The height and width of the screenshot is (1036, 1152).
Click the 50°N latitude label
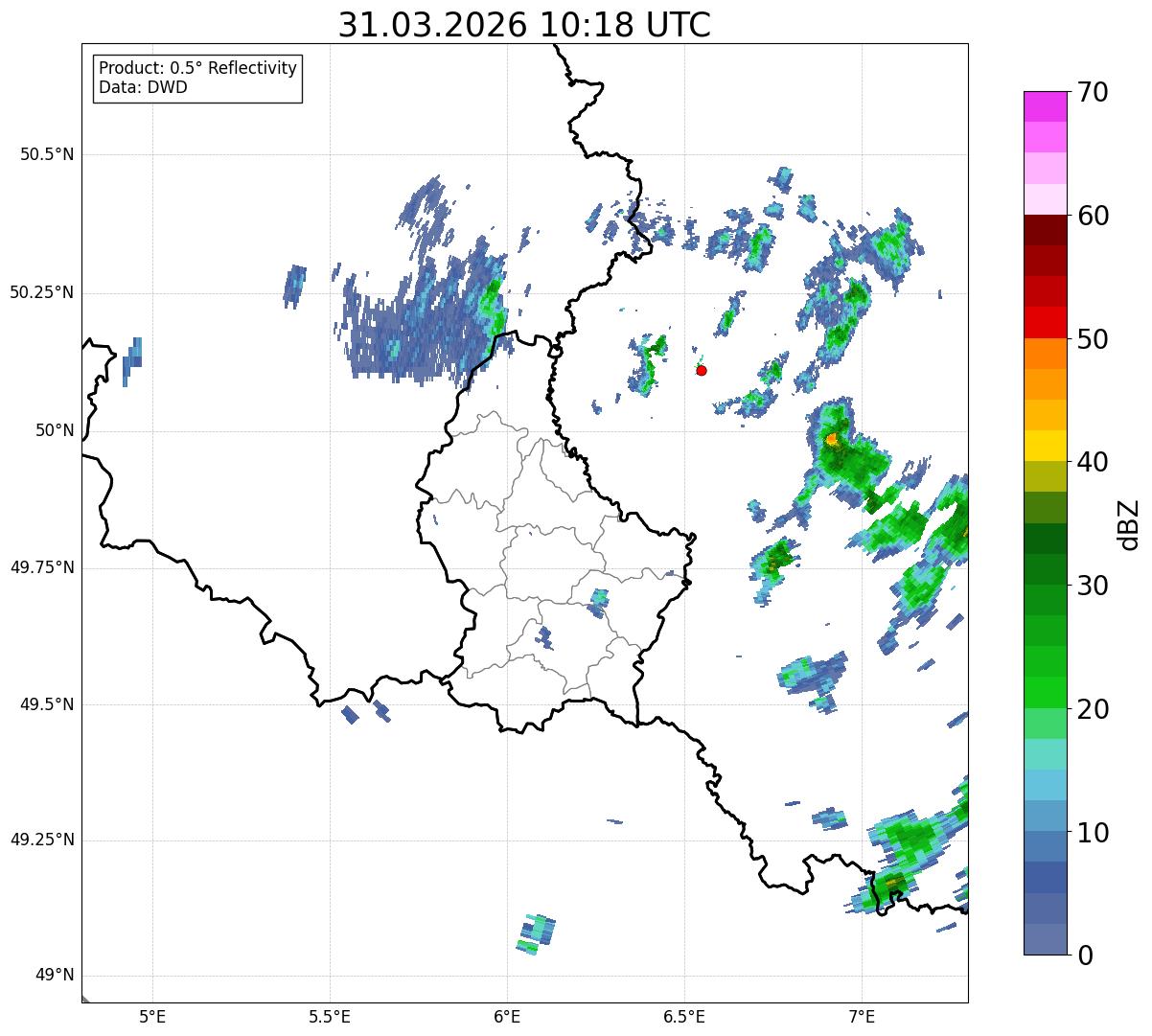(x=56, y=430)
